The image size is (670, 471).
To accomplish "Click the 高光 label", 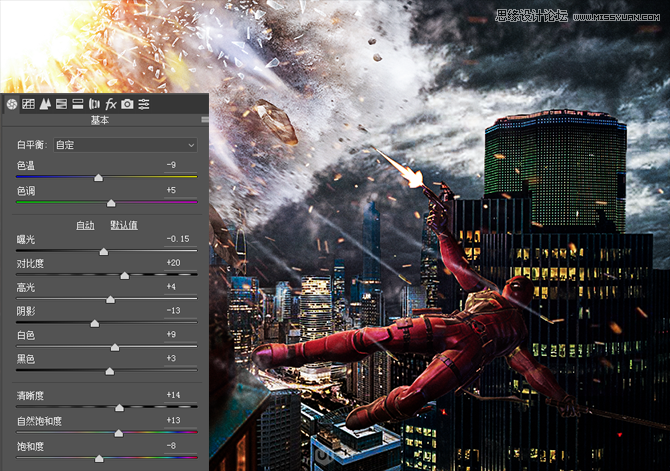I will [26, 287].
